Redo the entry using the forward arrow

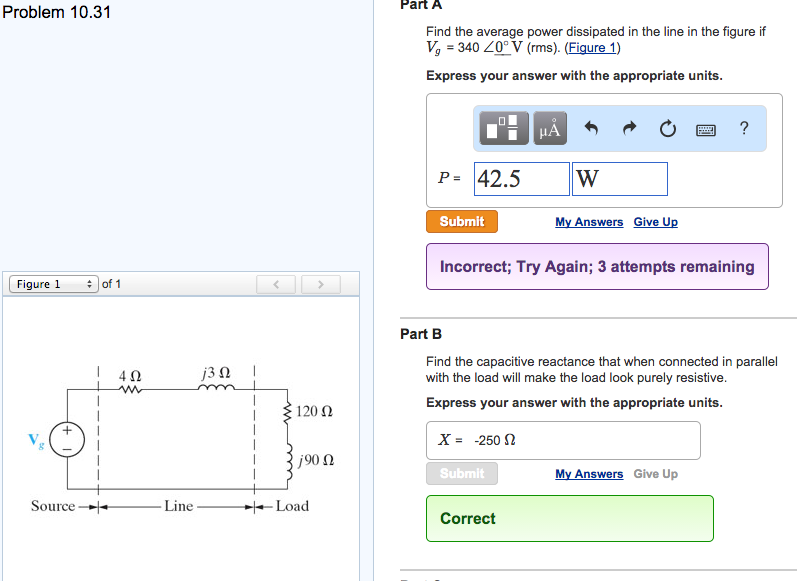click(629, 128)
